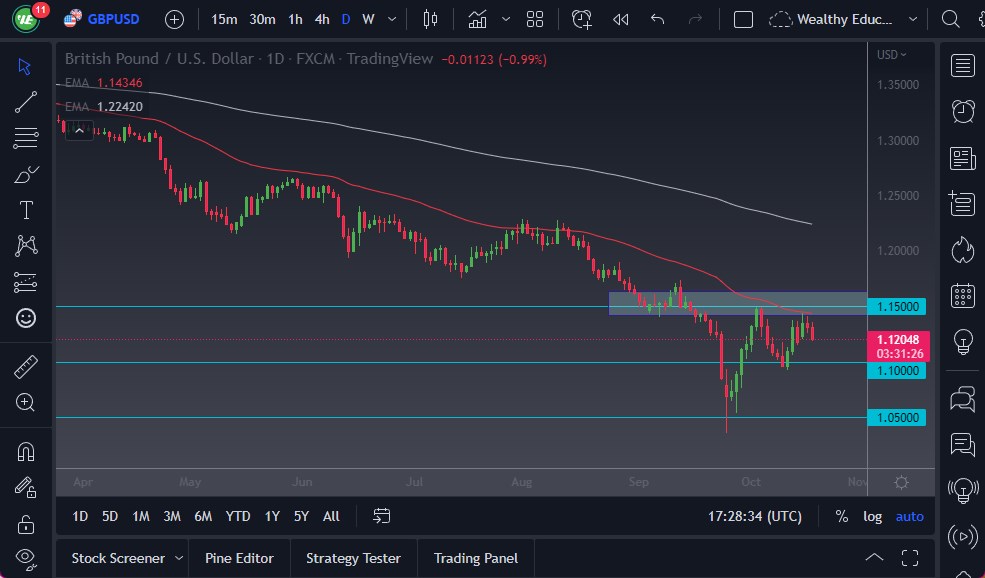Set date range to YTD
The height and width of the screenshot is (578, 985).
(x=237, y=516)
